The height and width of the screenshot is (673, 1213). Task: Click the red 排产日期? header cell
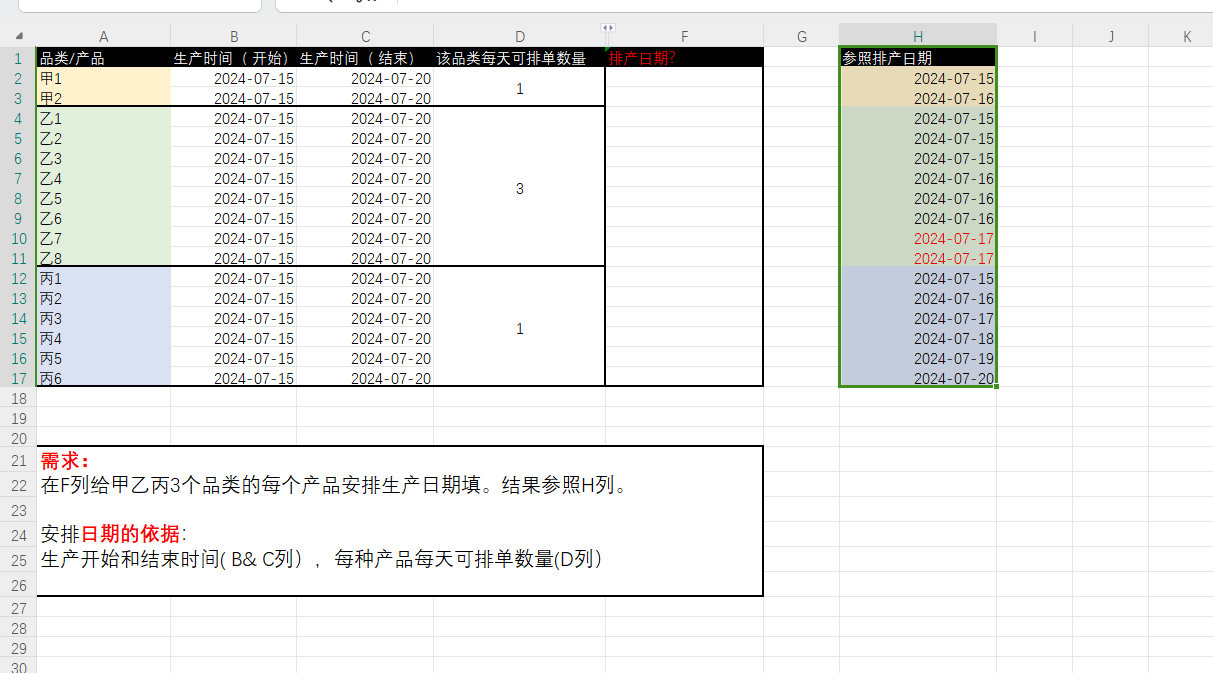coord(685,58)
